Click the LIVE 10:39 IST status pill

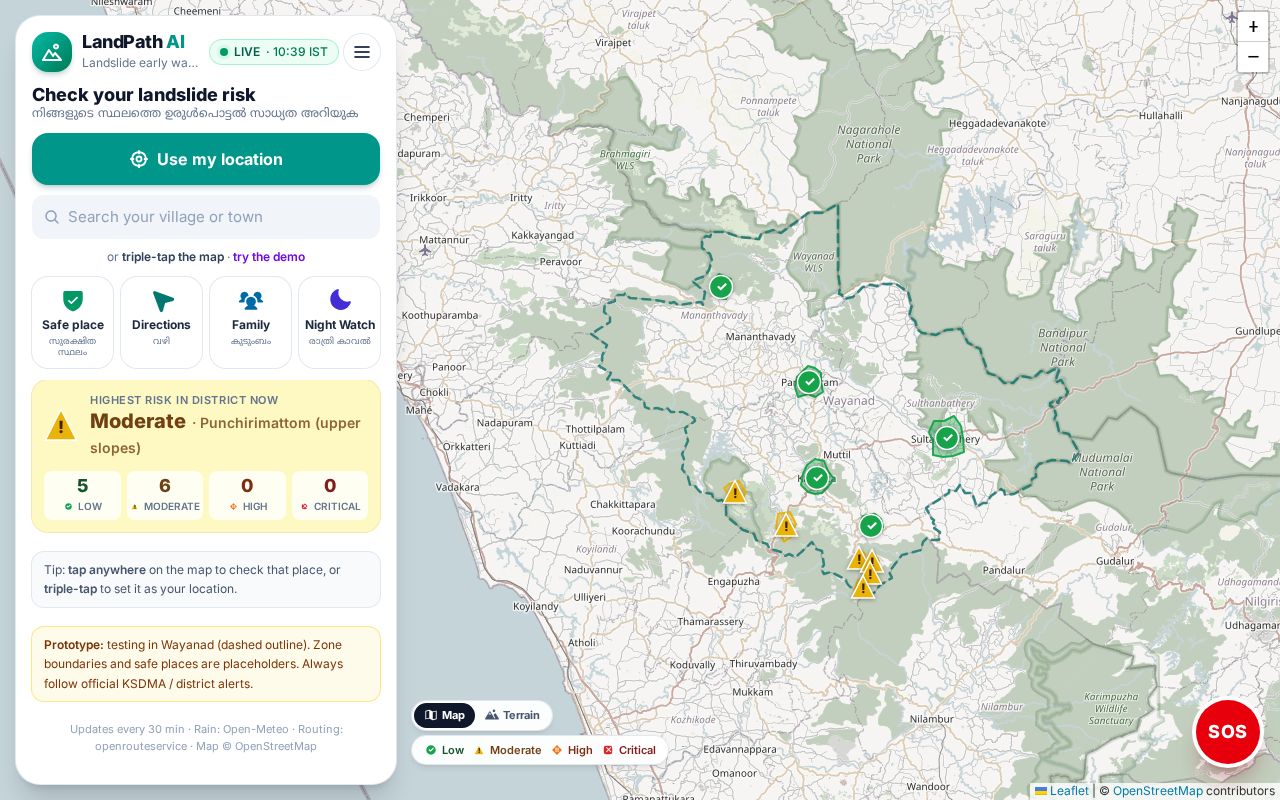[x=274, y=52]
